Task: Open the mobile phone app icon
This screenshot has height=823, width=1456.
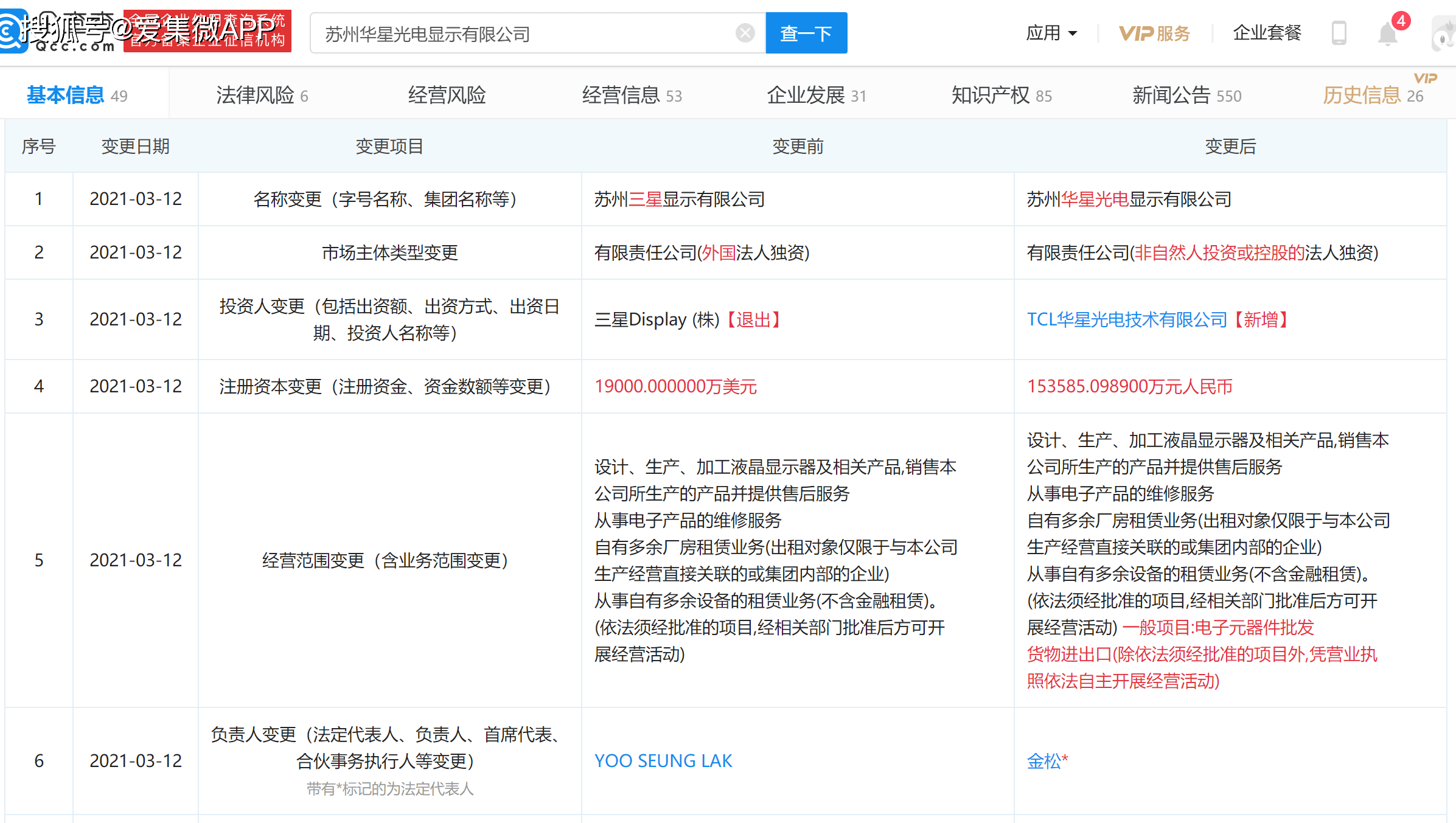Action: pos(1339,33)
